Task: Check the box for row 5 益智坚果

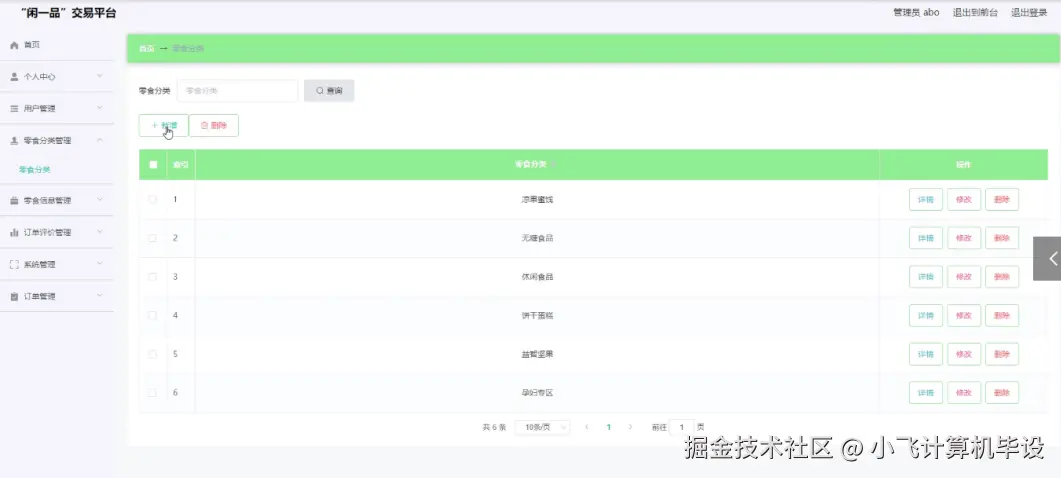Action: pyautogui.click(x=153, y=353)
